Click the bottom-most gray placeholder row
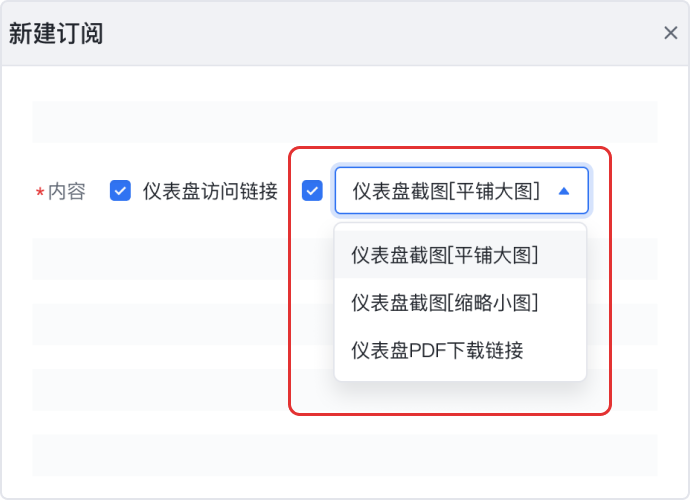 tap(344, 455)
